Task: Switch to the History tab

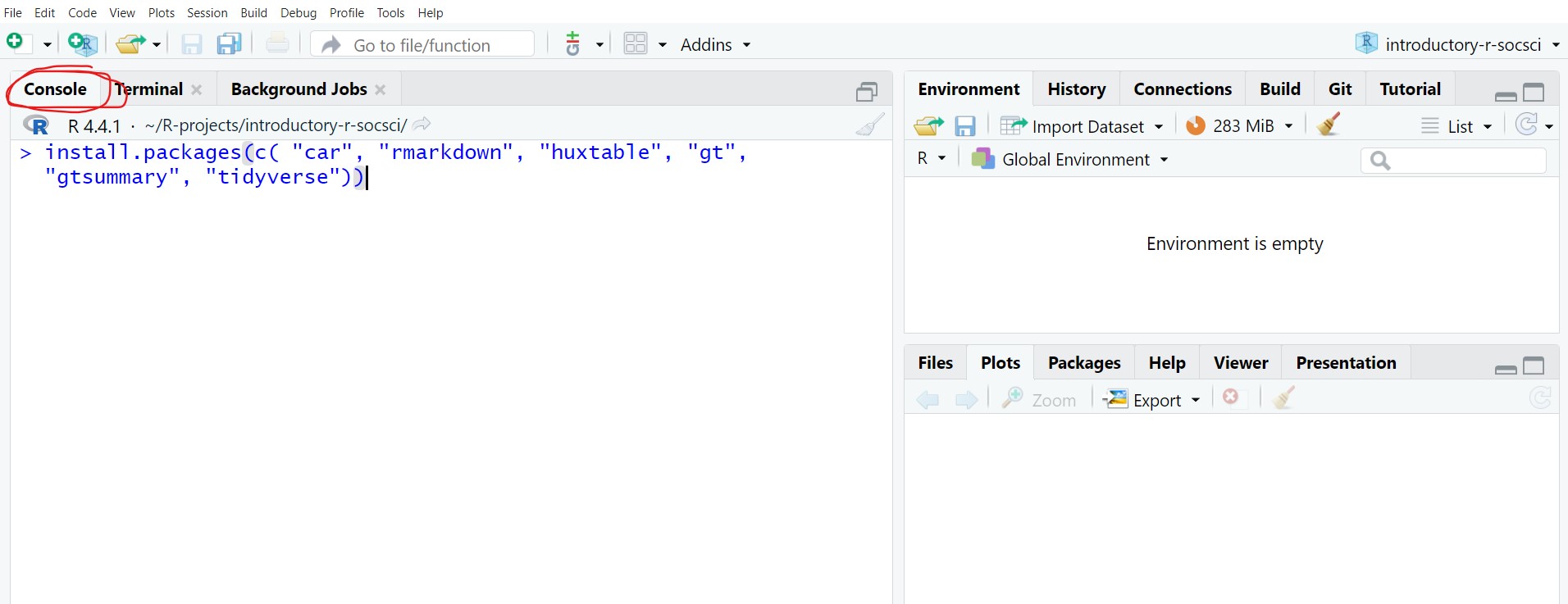Action: pyautogui.click(x=1076, y=89)
